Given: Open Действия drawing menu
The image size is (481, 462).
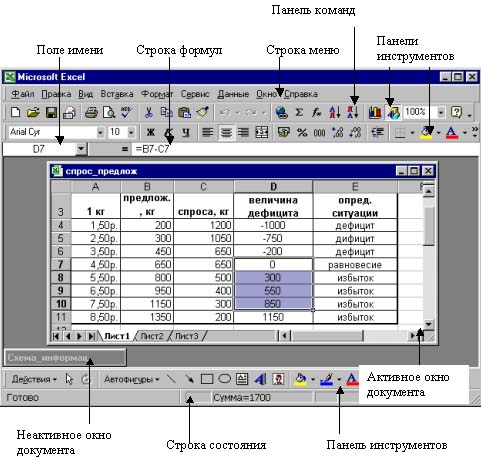Looking at the screenshot, I should click(x=34, y=379).
